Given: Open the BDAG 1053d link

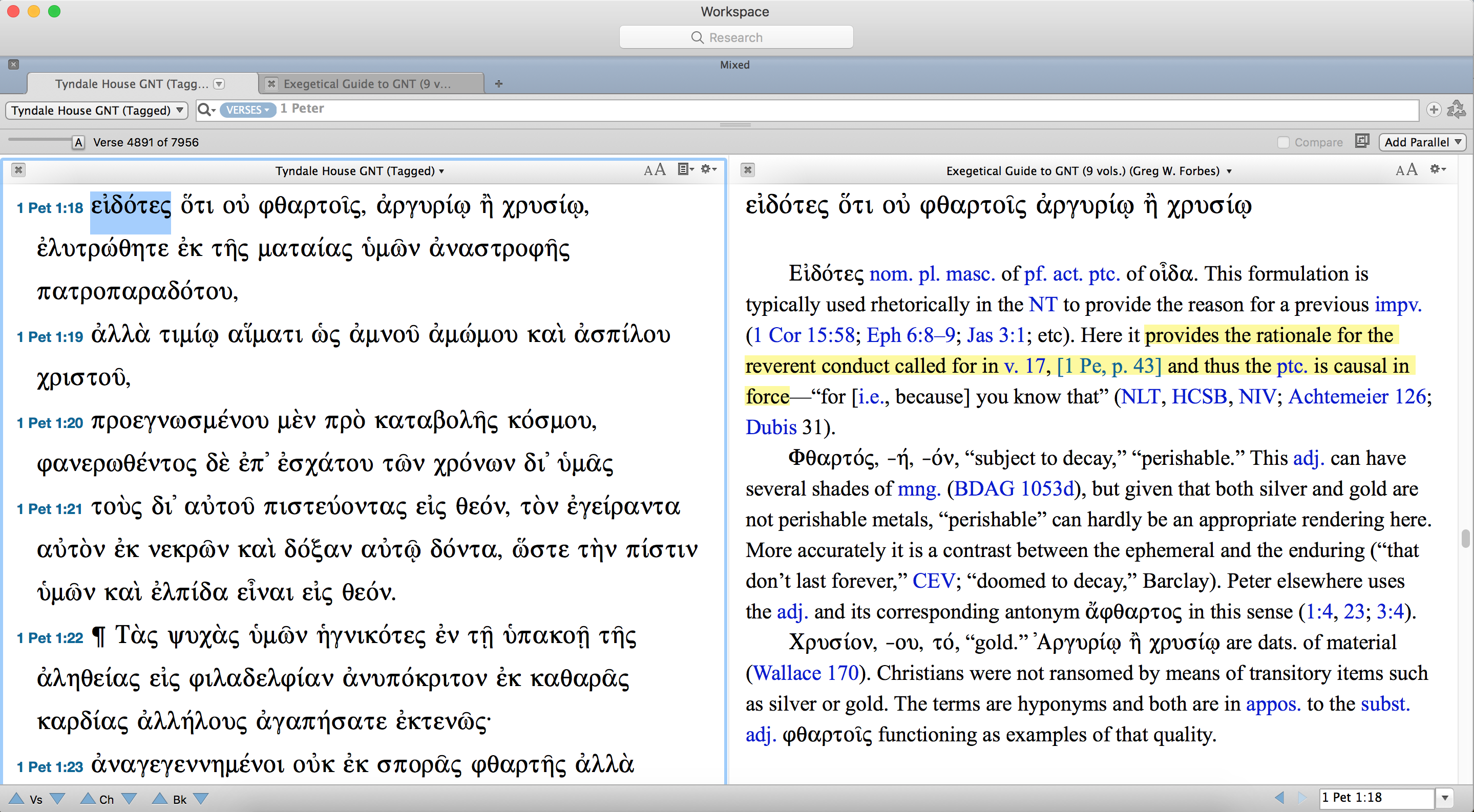Looking at the screenshot, I should (x=1014, y=489).
